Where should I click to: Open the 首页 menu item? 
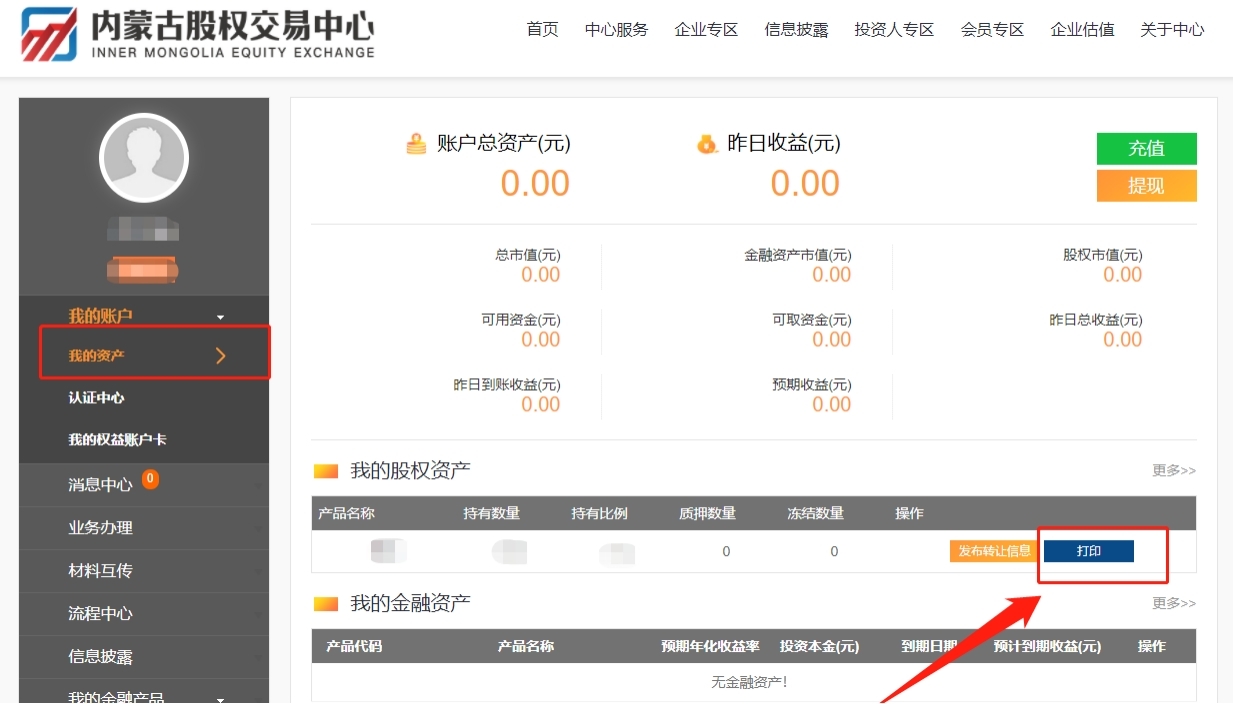pos(542,30)
